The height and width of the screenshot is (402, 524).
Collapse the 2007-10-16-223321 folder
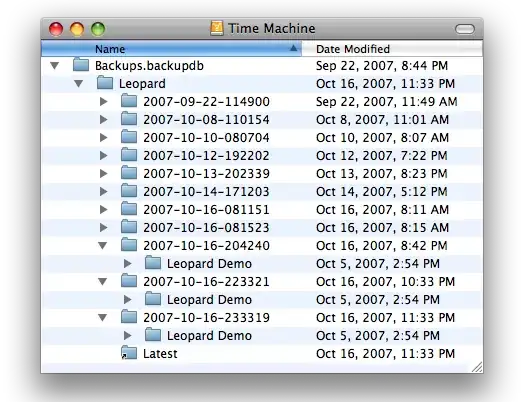103,282
